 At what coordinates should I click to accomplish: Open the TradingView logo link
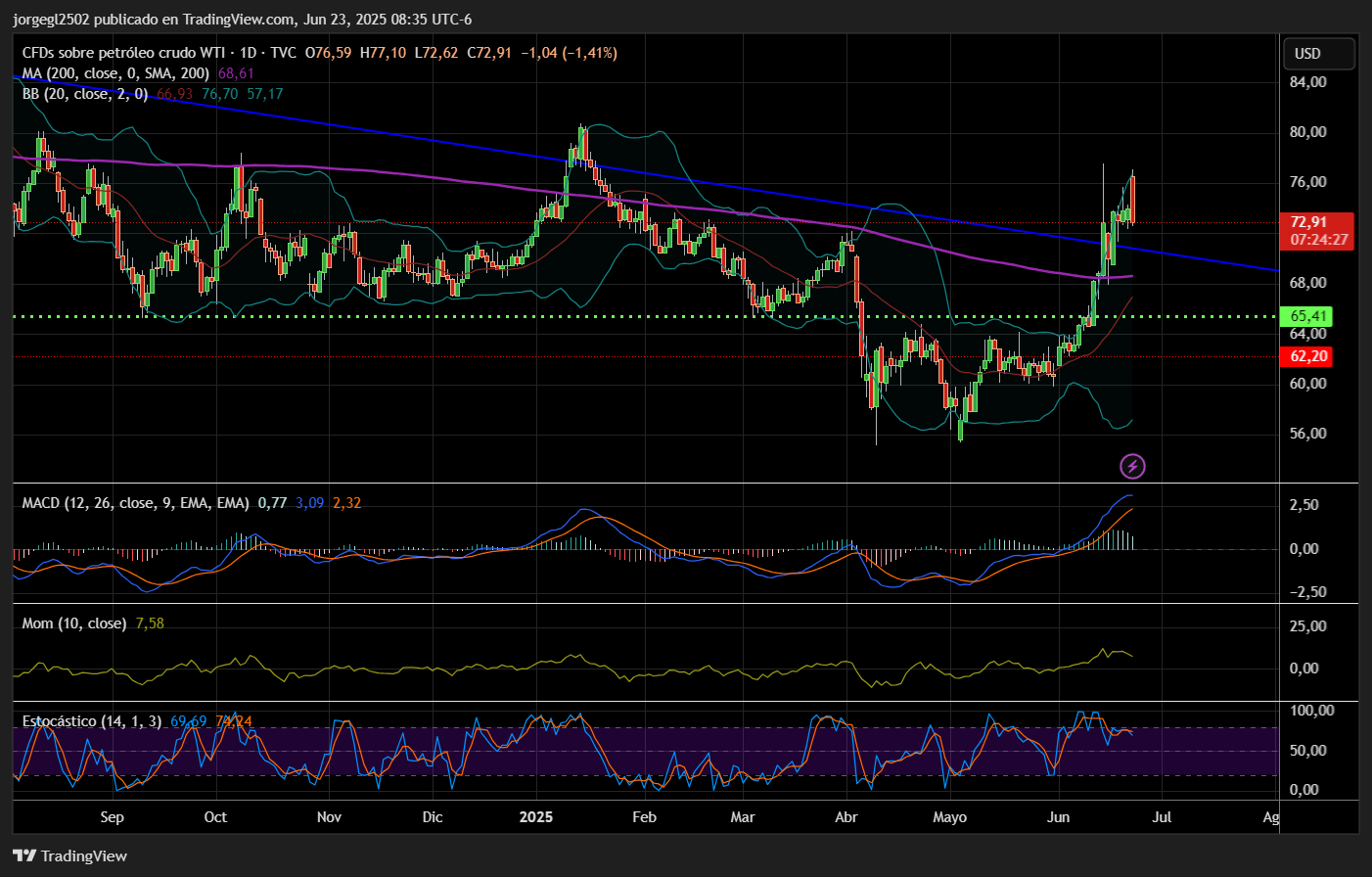70,855
